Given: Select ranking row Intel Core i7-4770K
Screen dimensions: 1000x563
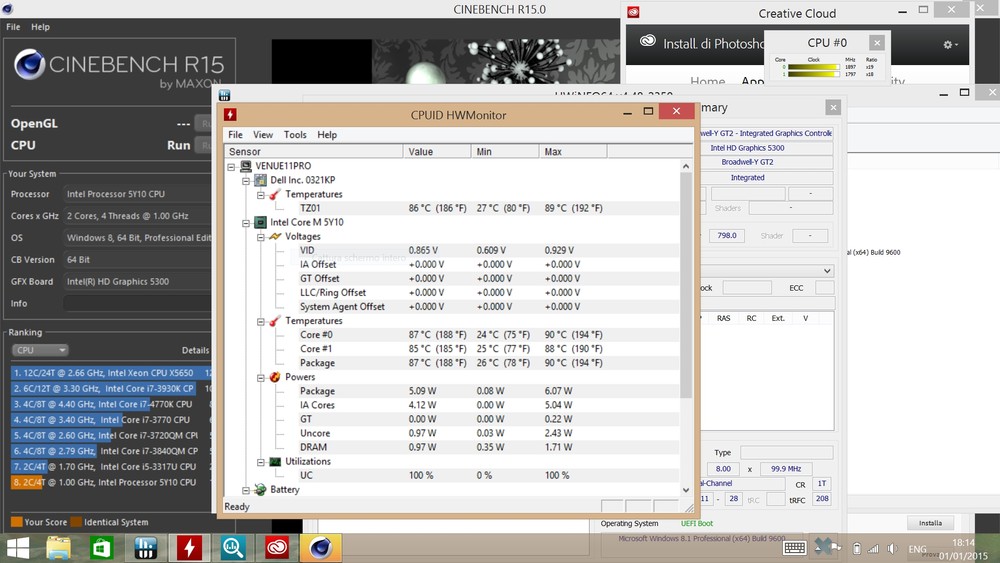Looking at the screenshot, I should click(x=111, y=404).
